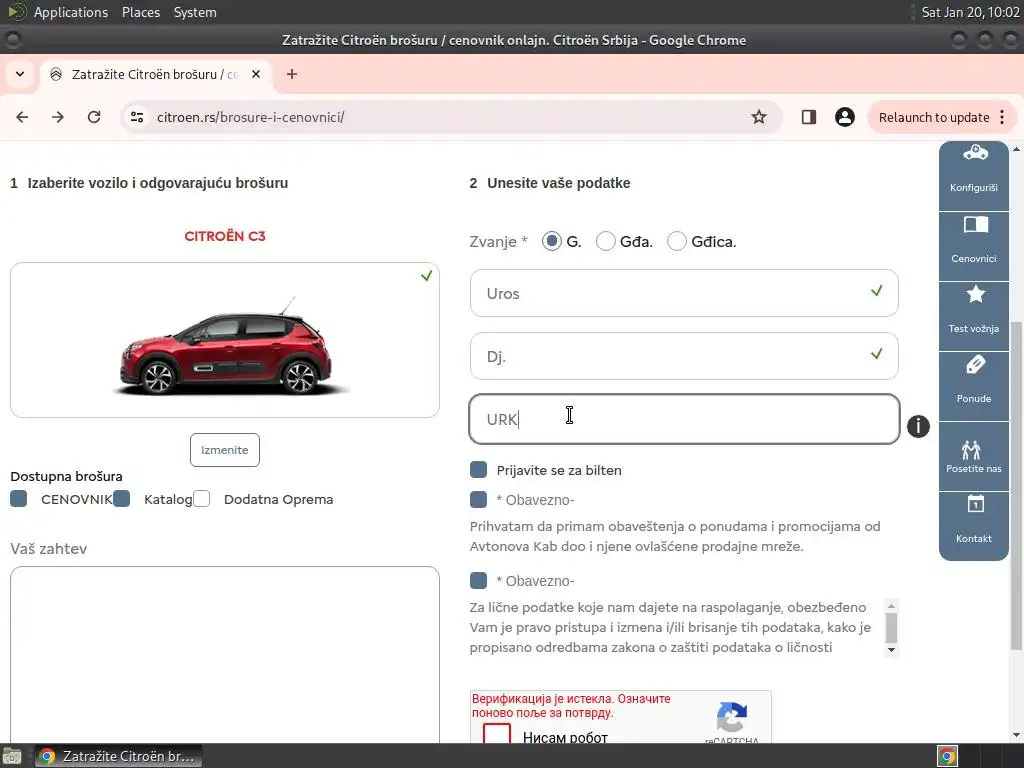This screenshot has height=768, width=1024.
Task: Click the Dostupna brošura label
Action: [66, 476]
